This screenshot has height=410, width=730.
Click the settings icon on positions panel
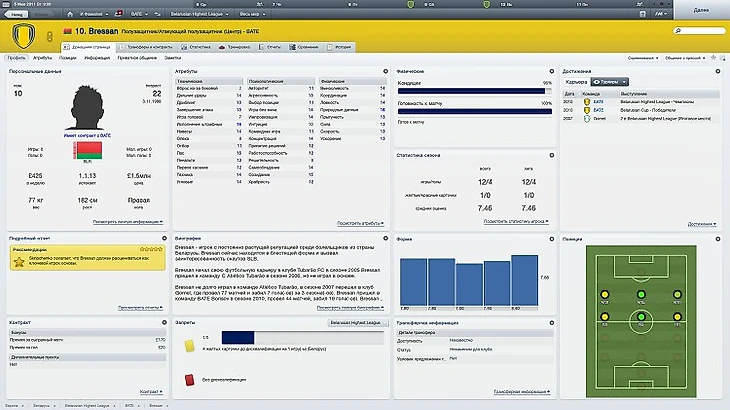(x=720, y=240)
